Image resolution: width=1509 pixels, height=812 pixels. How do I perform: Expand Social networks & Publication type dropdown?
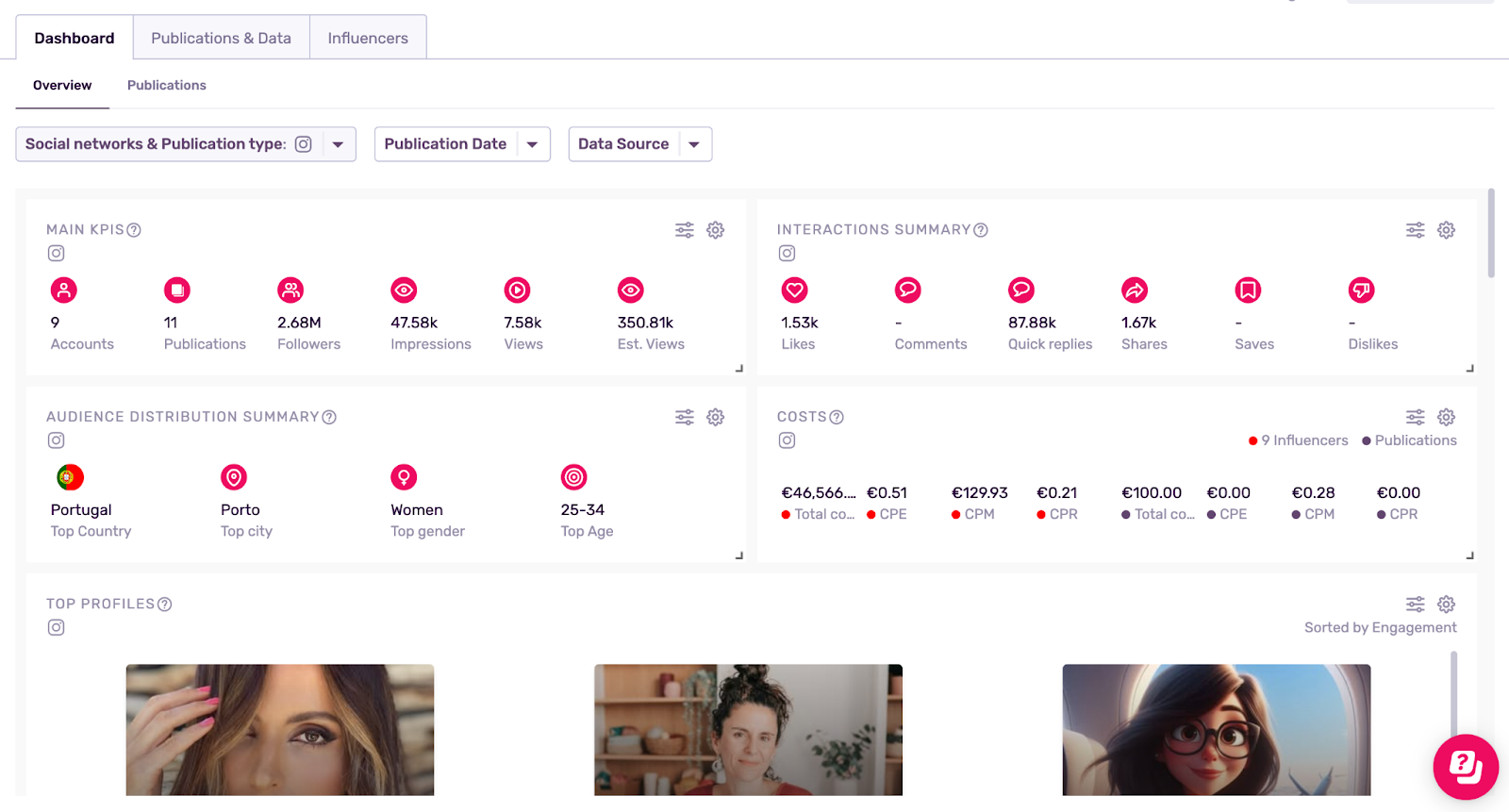338,144
